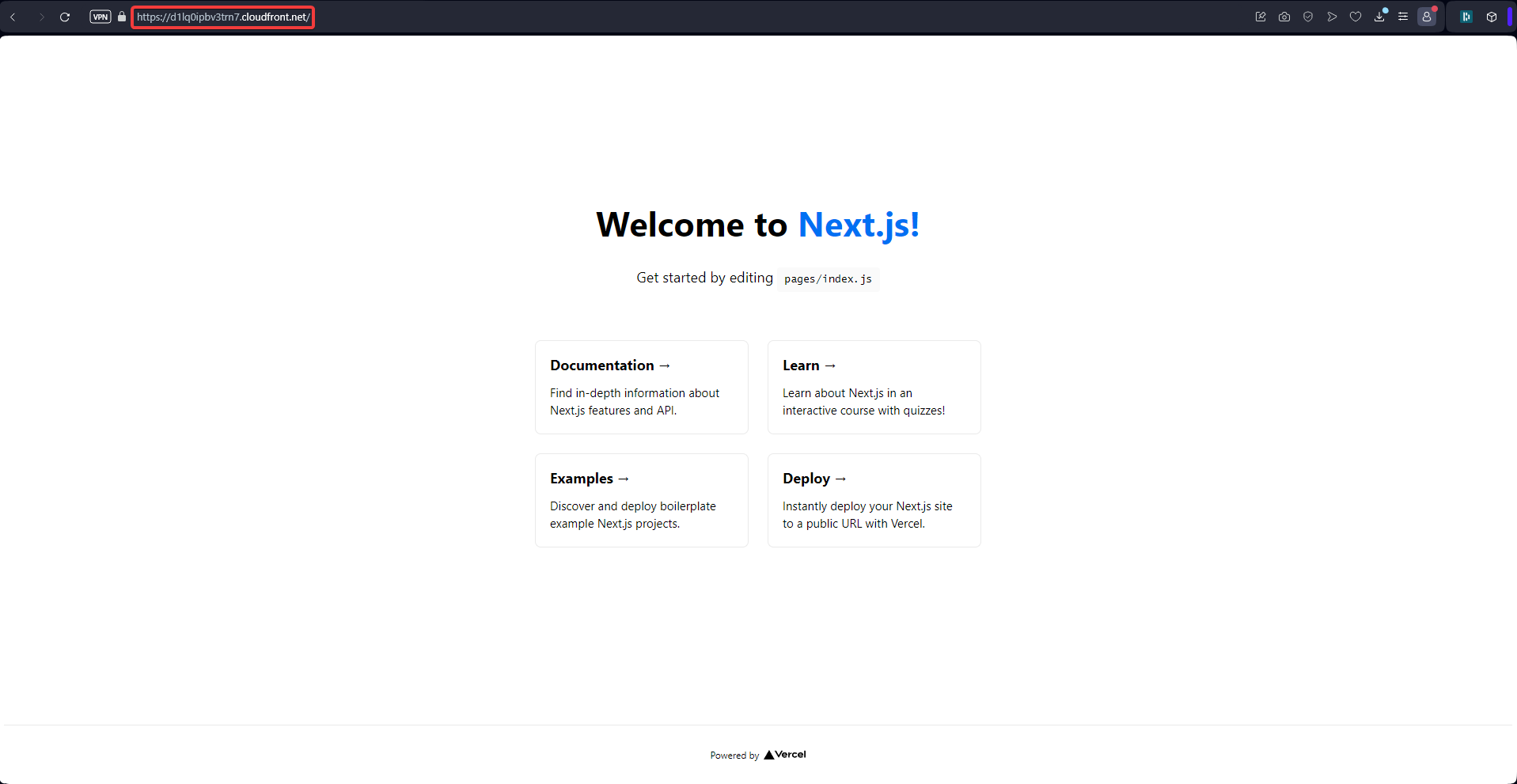The height and width of the screenshot is (784, 1517).
Task: Take a snapshot with camera icon
Action: coord(1284,17)
